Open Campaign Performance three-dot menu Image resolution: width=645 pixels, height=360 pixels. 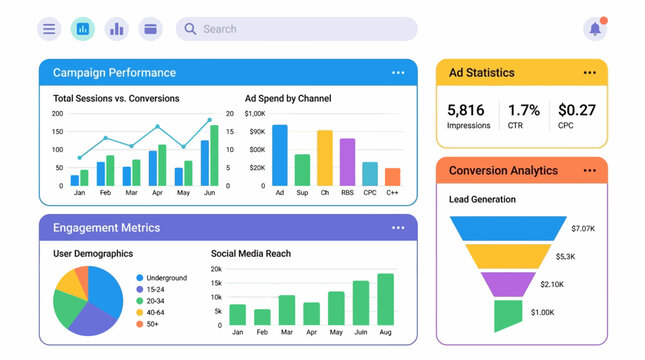398,73
